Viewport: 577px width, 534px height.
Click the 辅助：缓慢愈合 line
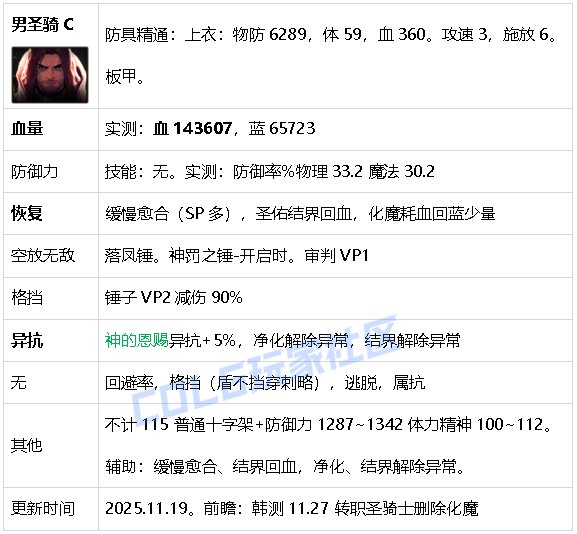click(284, 467)
